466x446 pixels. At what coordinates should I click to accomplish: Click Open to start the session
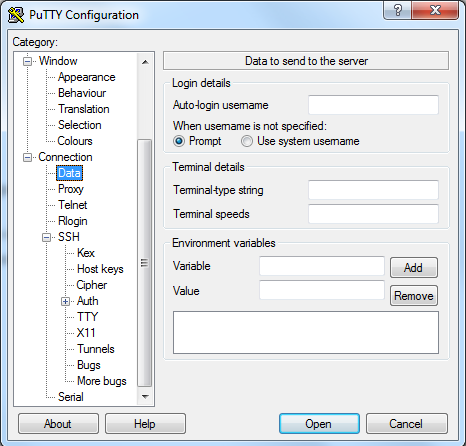click(319, 424)
